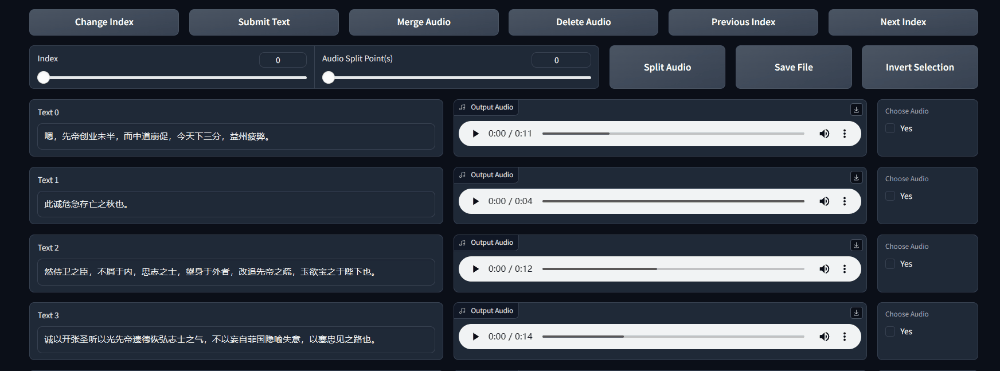Click the Index slider handle

point(43,78)
